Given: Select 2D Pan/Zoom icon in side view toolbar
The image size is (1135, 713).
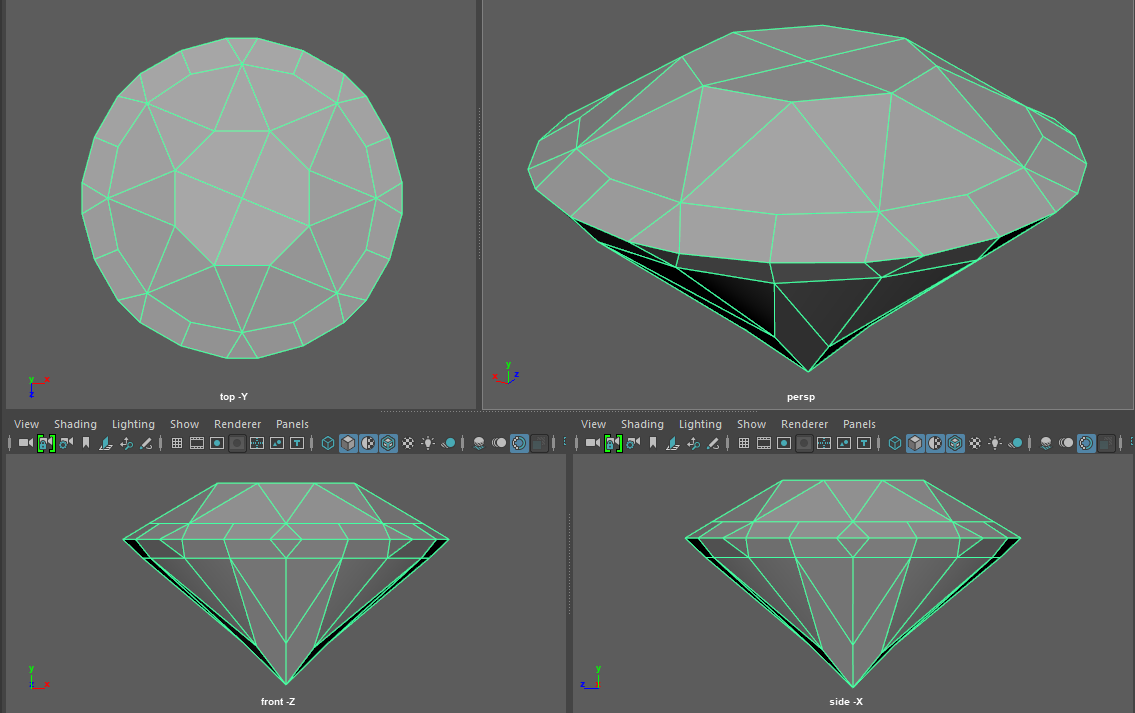Looking at the screenshot, I should tap(693, 443).
